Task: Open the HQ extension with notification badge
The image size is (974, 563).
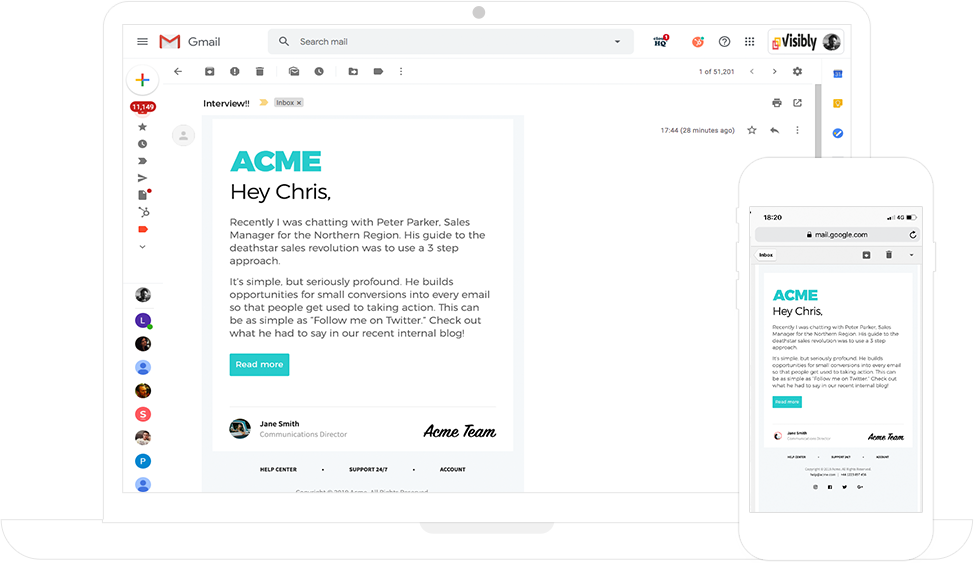Action: click(x=661, y=41)
